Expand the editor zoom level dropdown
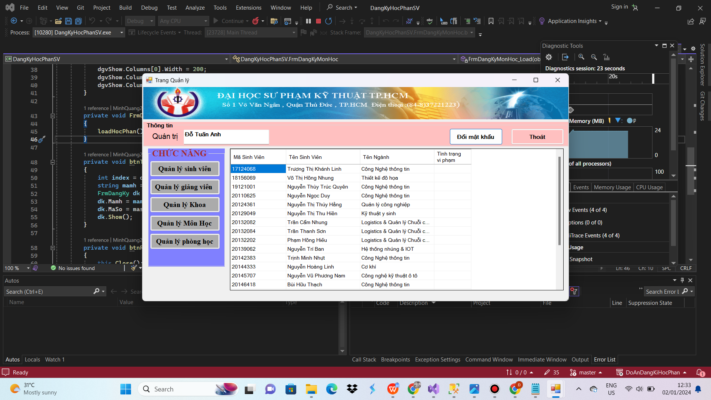Image resolution: width=711 pixels, height=400 pixels. coord(28,268)
